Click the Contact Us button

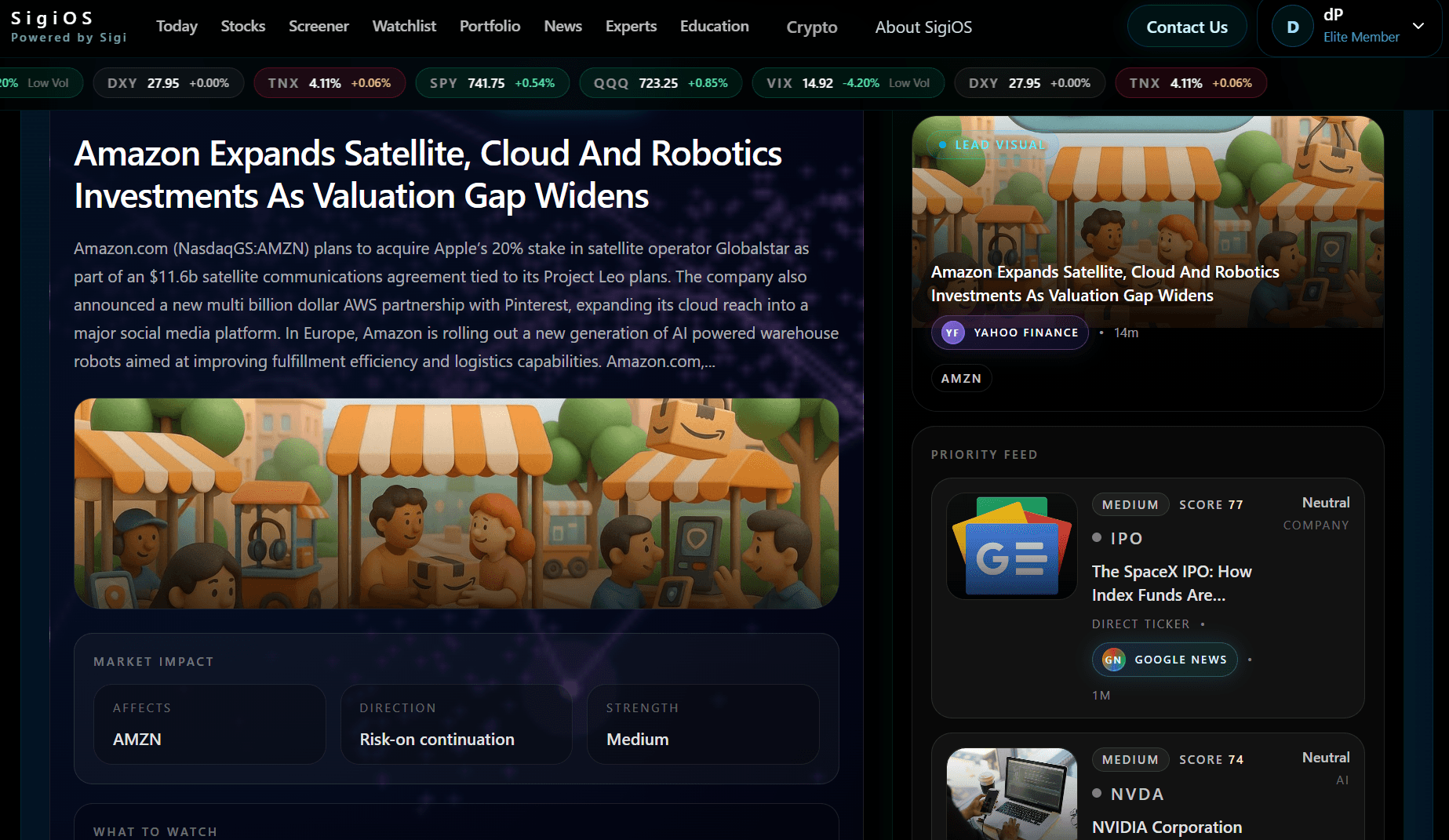coord(1186,27)
